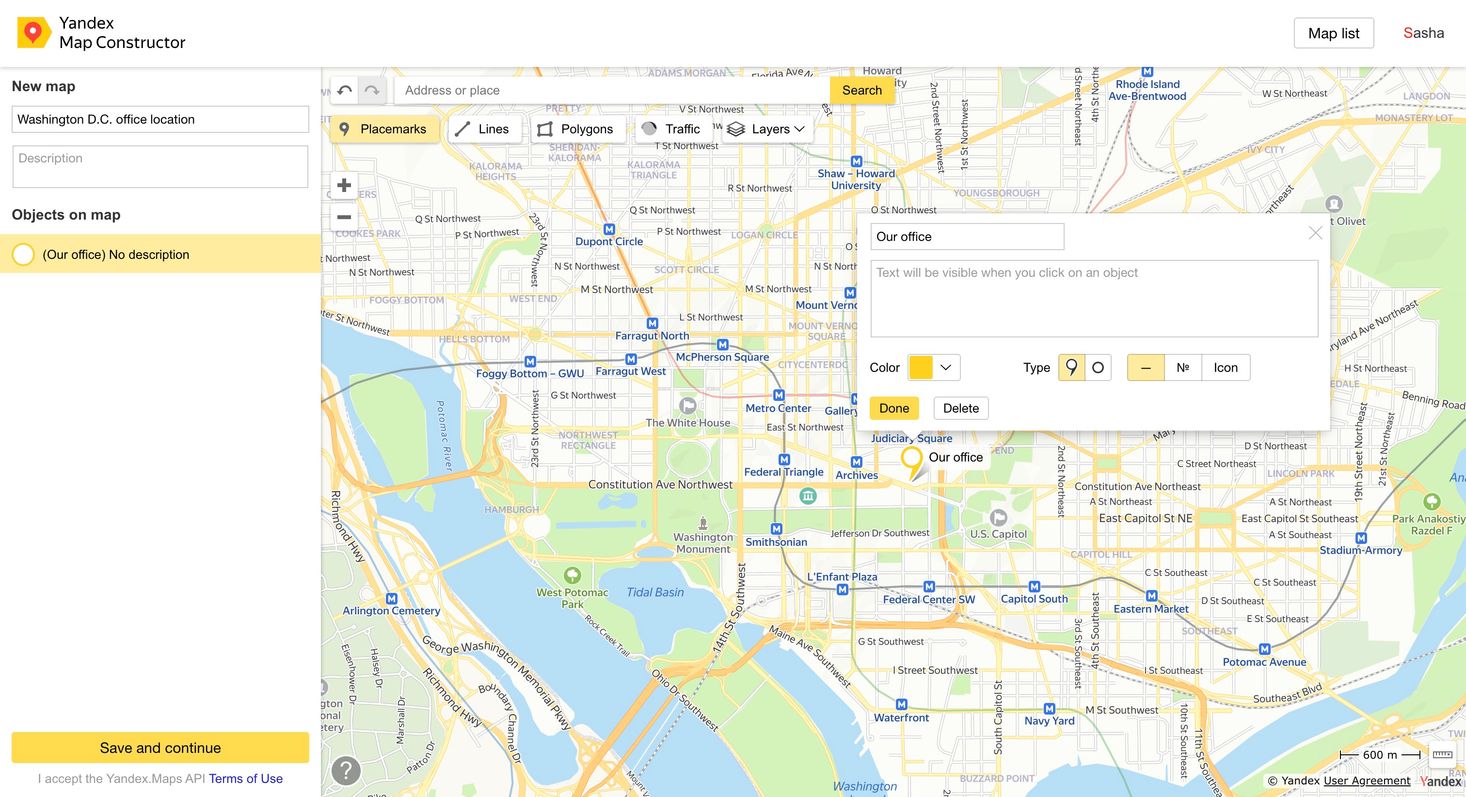Image resolution: width=1466 pixels, height=797 pixels.
Task: Focus the map Description field
Action: pyautogui.click(x=160, y=166)
